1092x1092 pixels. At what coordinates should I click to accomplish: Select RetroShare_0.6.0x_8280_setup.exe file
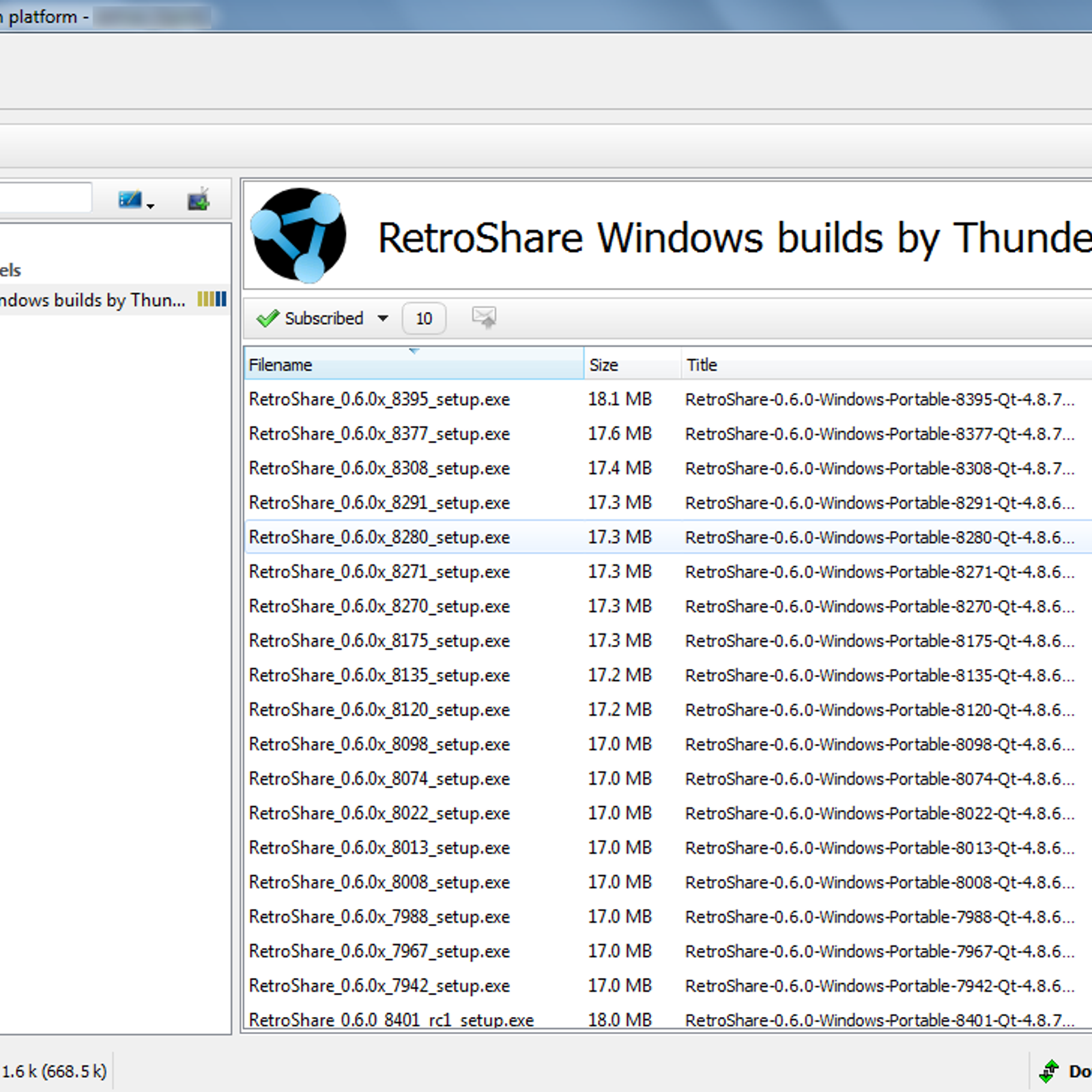379,538
